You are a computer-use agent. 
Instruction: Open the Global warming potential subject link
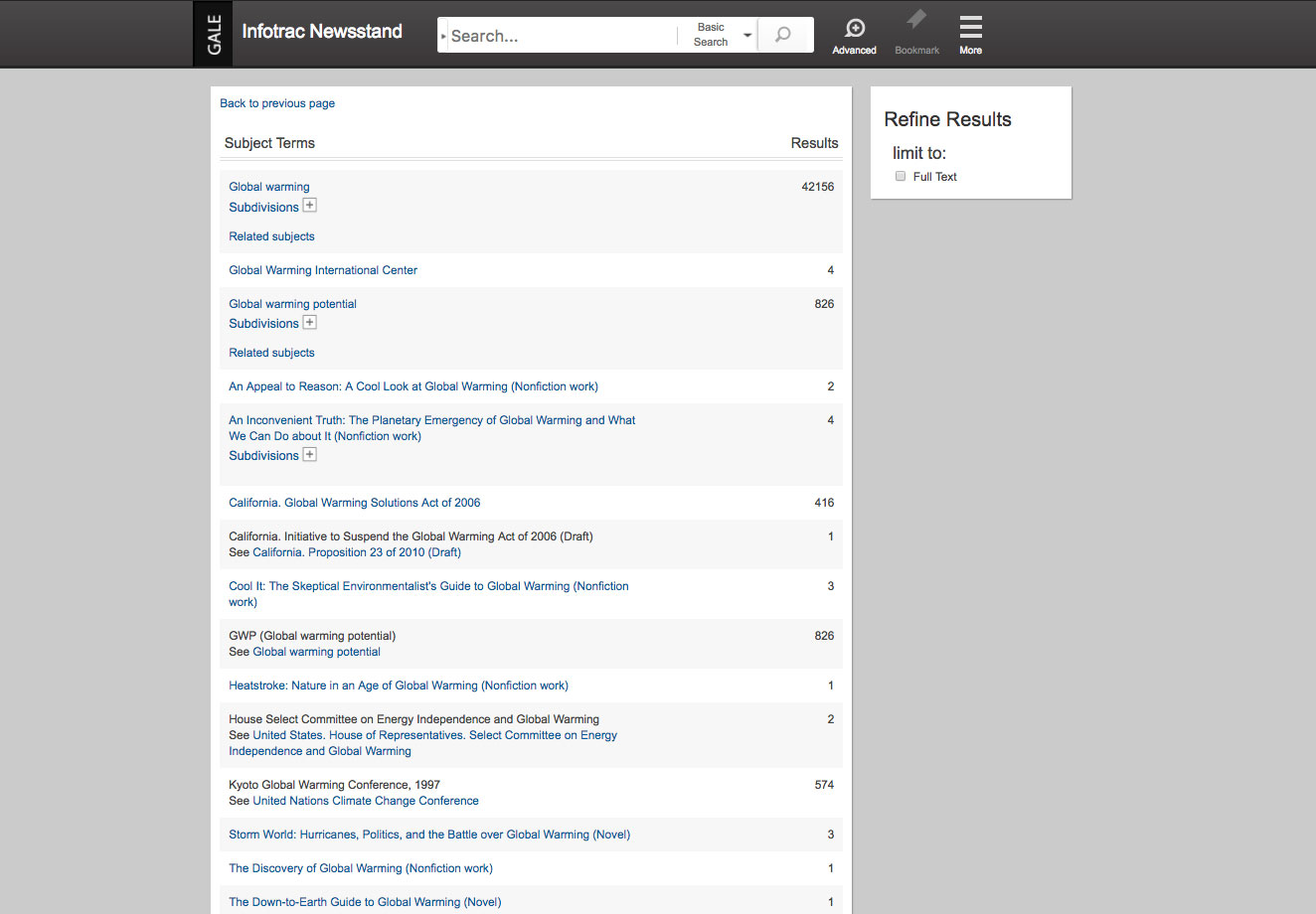(292, 304)
